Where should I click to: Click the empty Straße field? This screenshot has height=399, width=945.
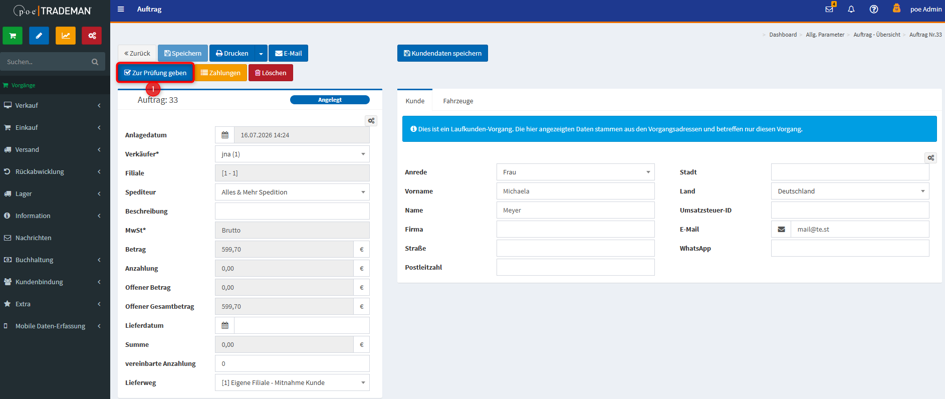[576, 248]
